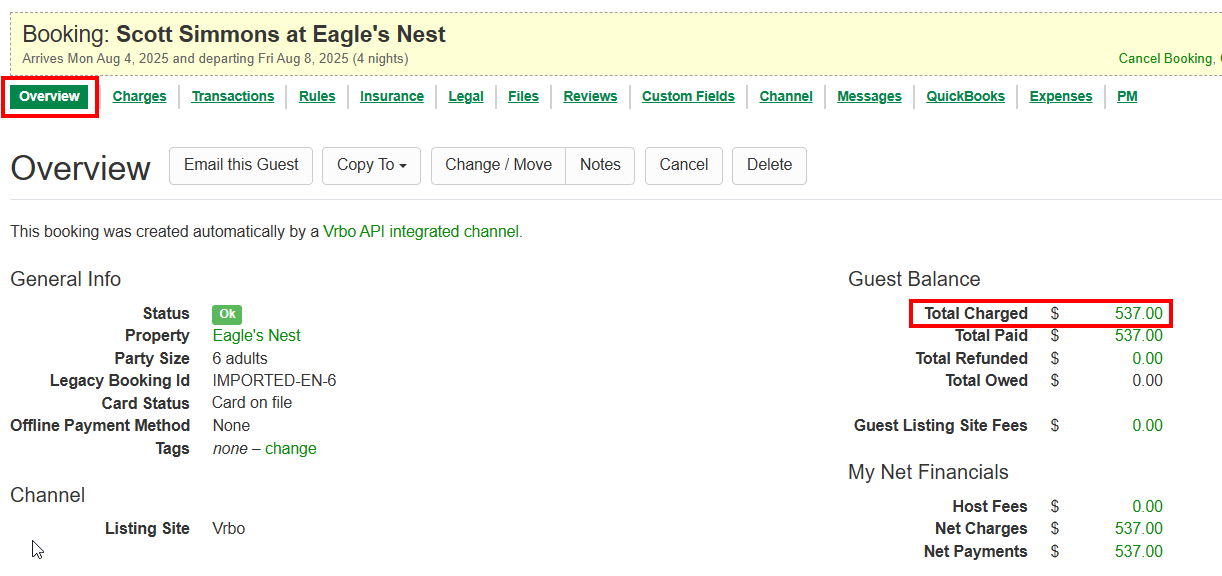This screenshot has height=576, width=1222.
Task: Select the Legacy Booking Id IMPORTED-EN-6
Action: point(274,381)
